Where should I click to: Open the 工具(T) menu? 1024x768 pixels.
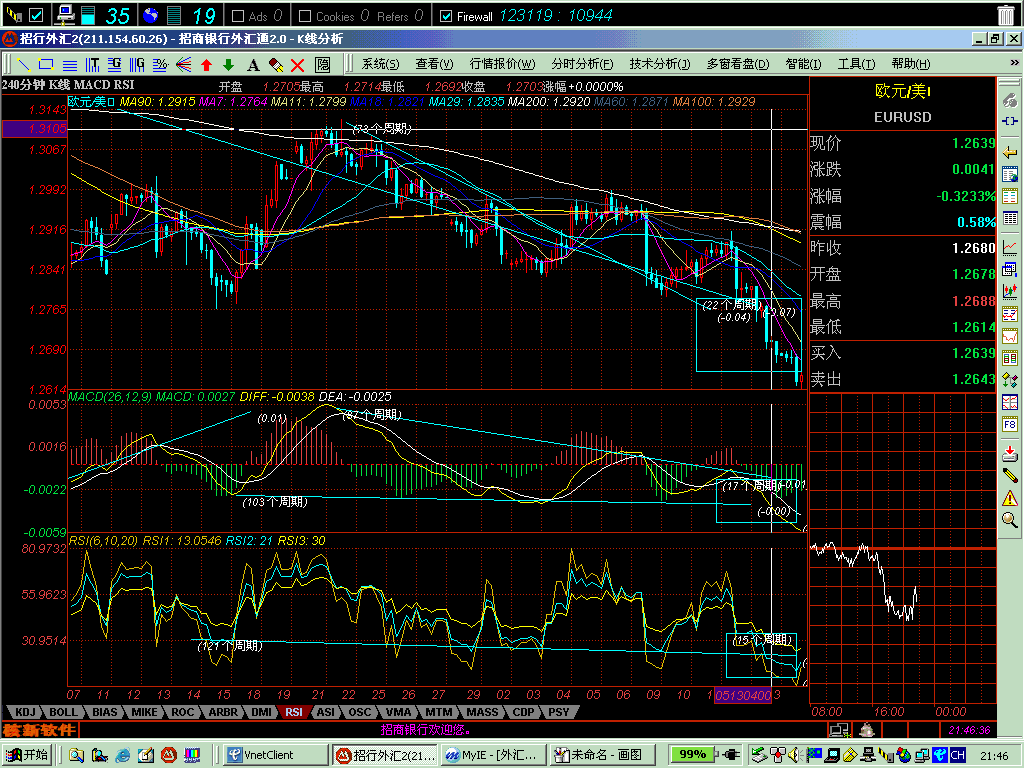click(x=856, y=64)
